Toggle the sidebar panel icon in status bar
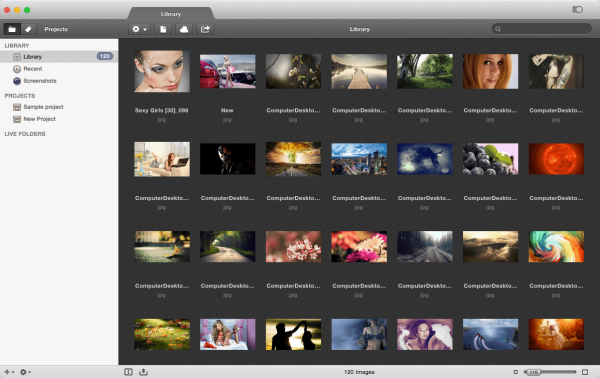 point(128,372)
